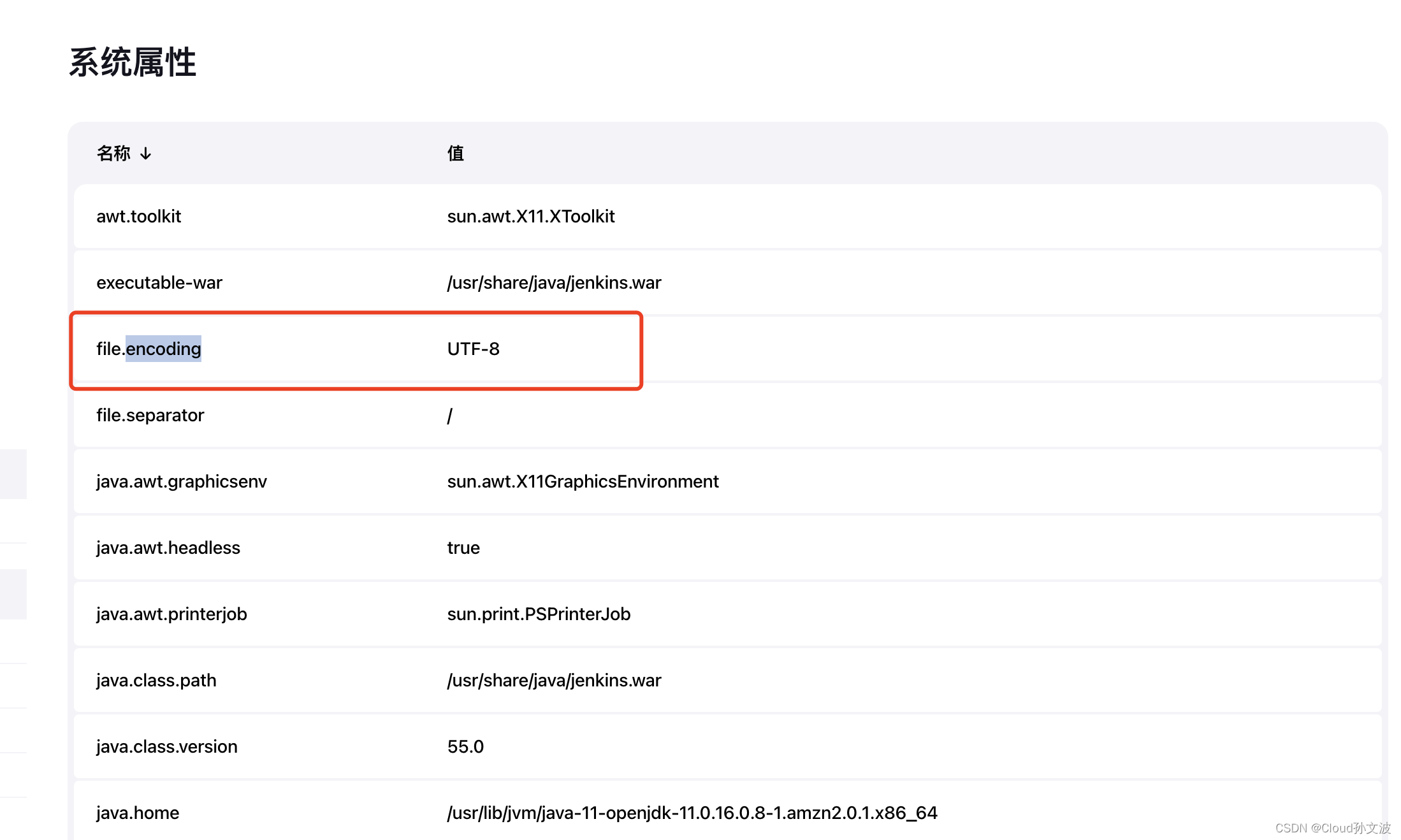1401x840 pixels.
Task: Click the UTF-8 value in the highlighted row
Action: click(473, 349)
